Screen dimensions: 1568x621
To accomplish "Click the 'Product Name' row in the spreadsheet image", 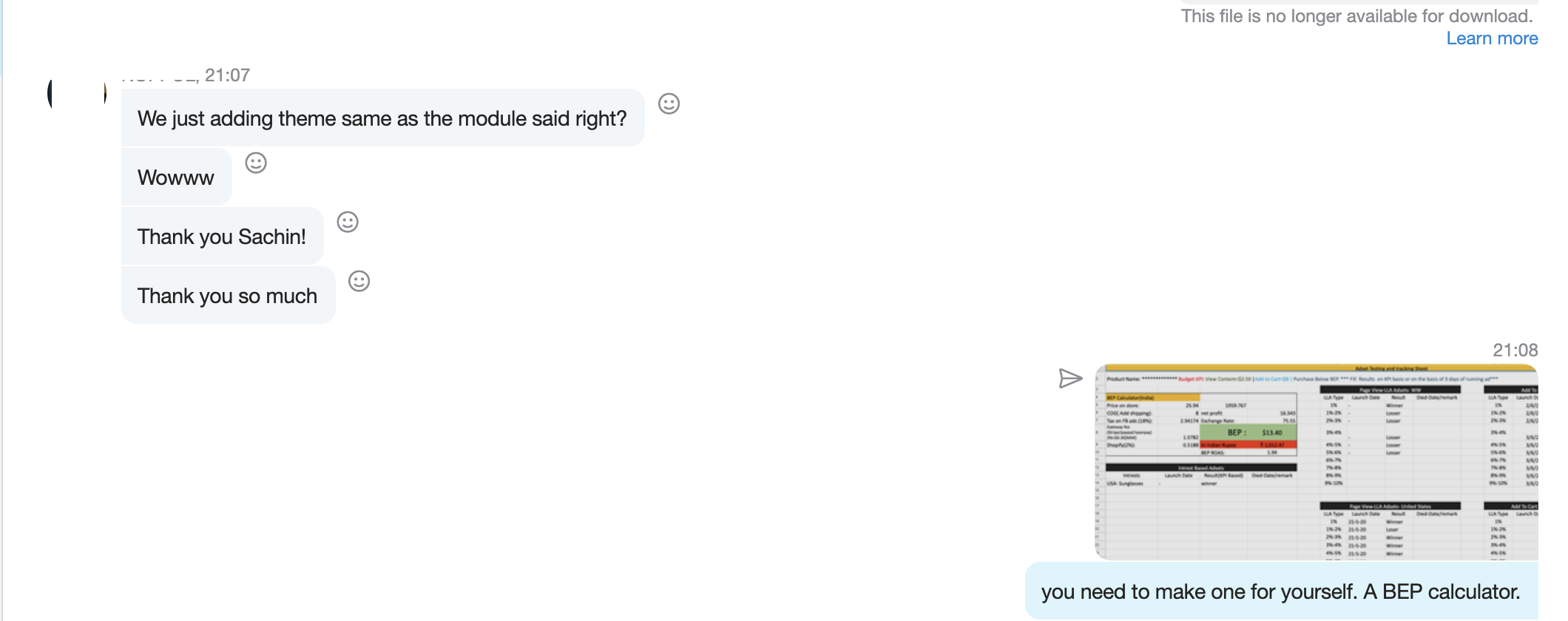I will [1317, 379].
